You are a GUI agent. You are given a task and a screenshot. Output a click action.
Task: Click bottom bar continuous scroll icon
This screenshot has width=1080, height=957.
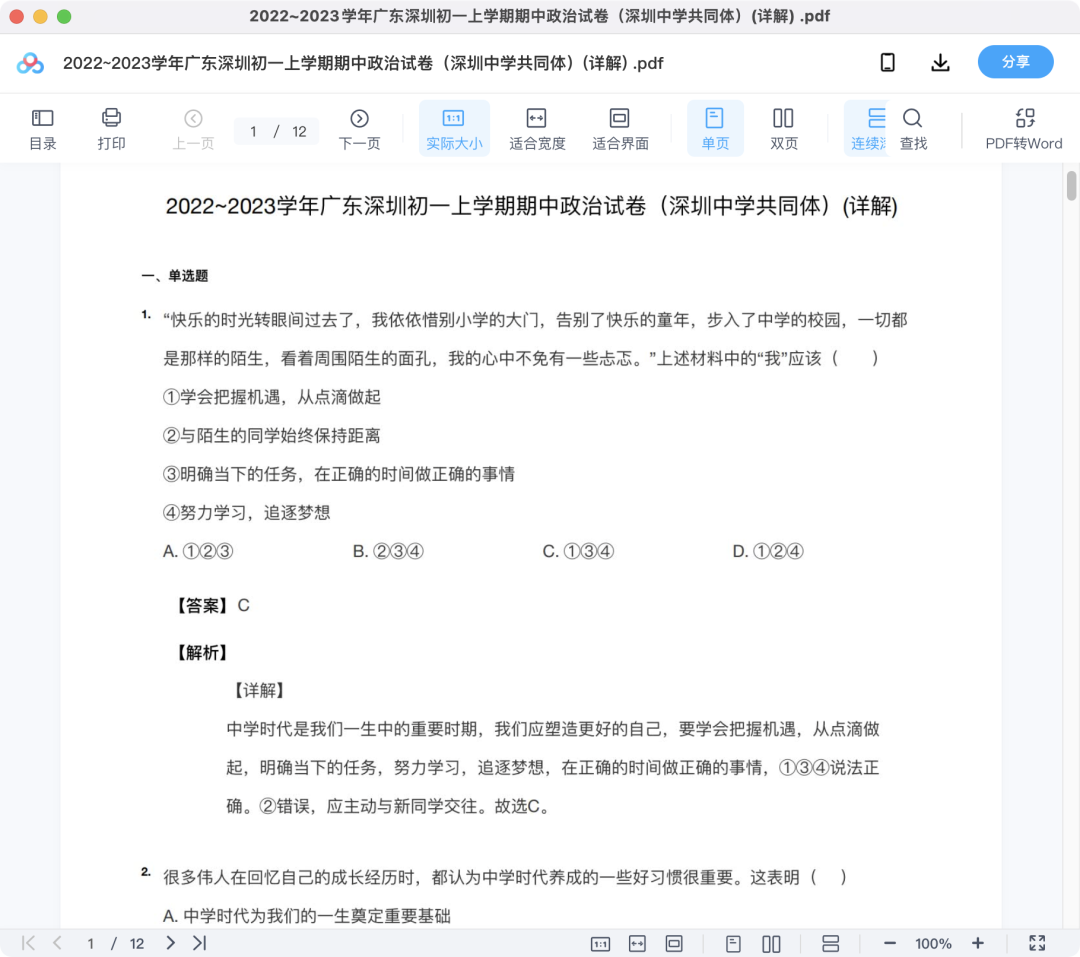(831, 944)
